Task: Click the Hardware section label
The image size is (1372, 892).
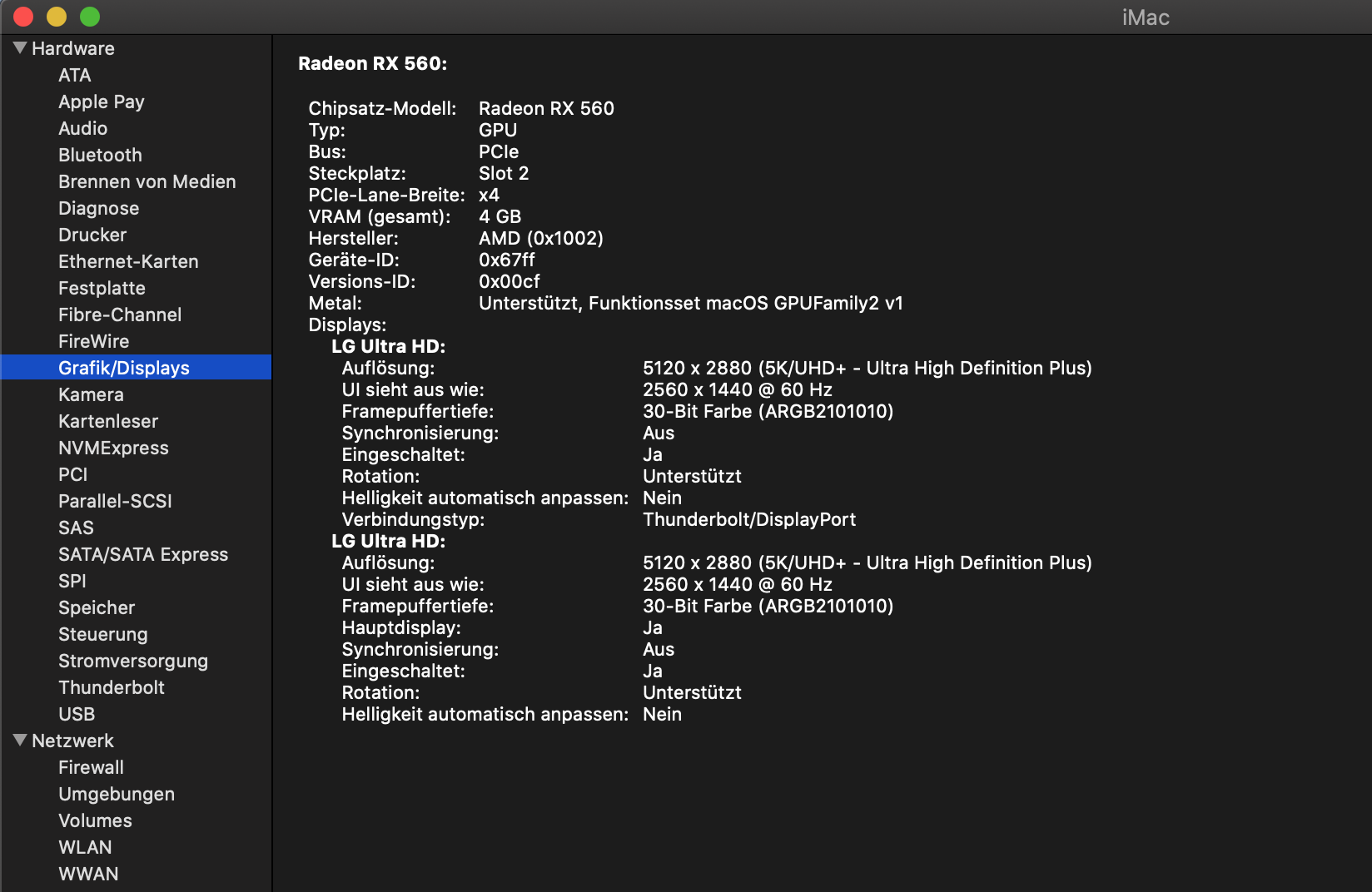Action: coord(73,48)
